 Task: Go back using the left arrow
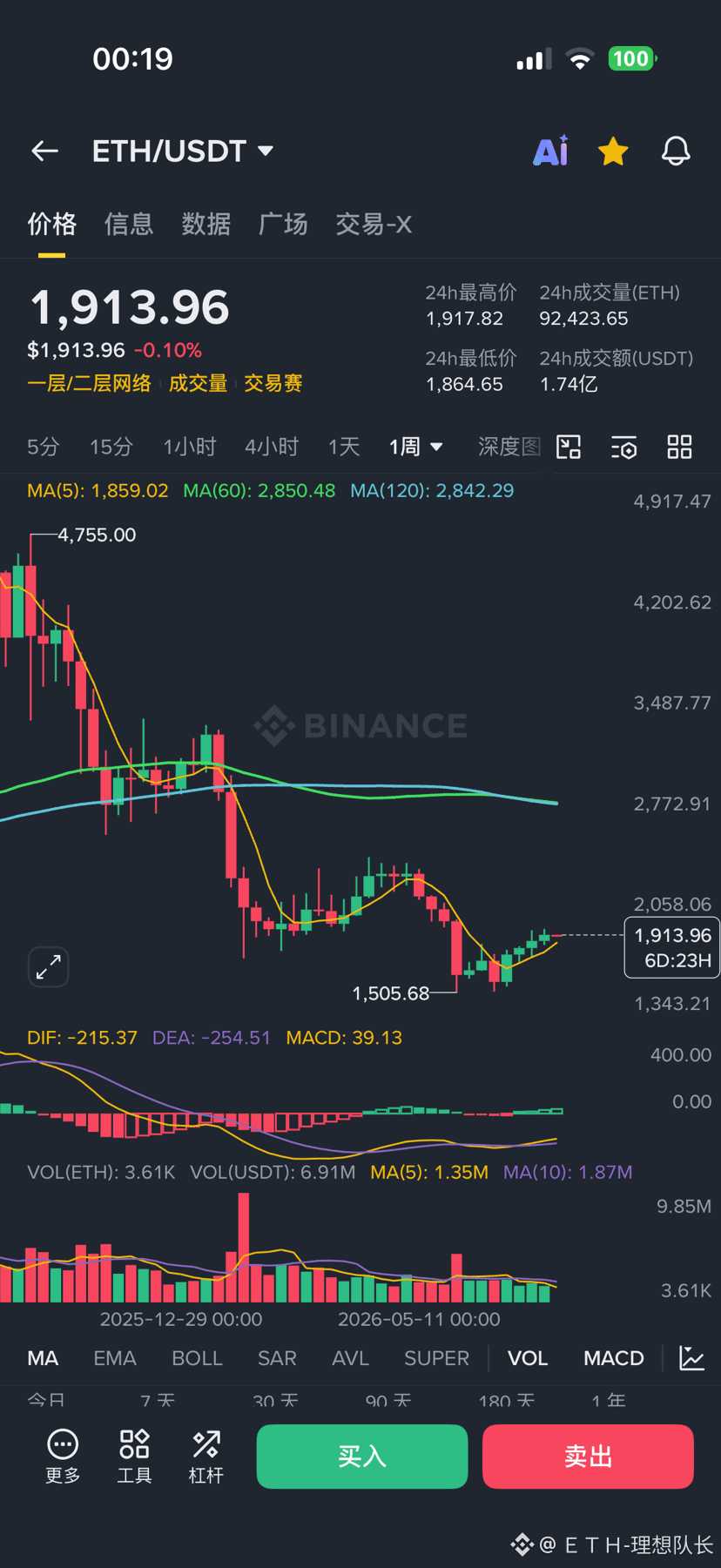click(45, 151)
